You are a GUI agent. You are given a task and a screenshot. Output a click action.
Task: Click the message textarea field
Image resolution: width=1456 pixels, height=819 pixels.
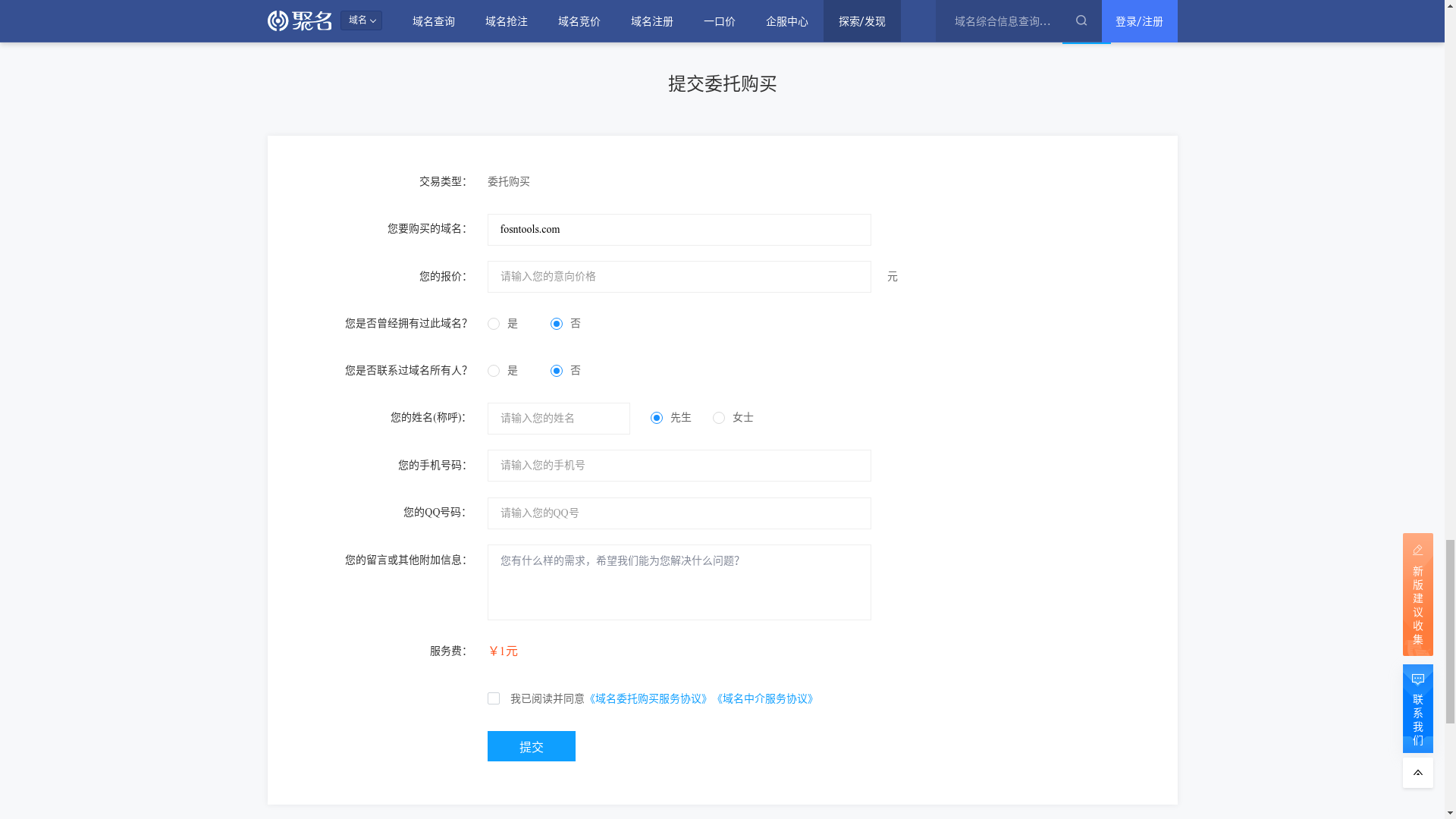(x=679, y=582)
